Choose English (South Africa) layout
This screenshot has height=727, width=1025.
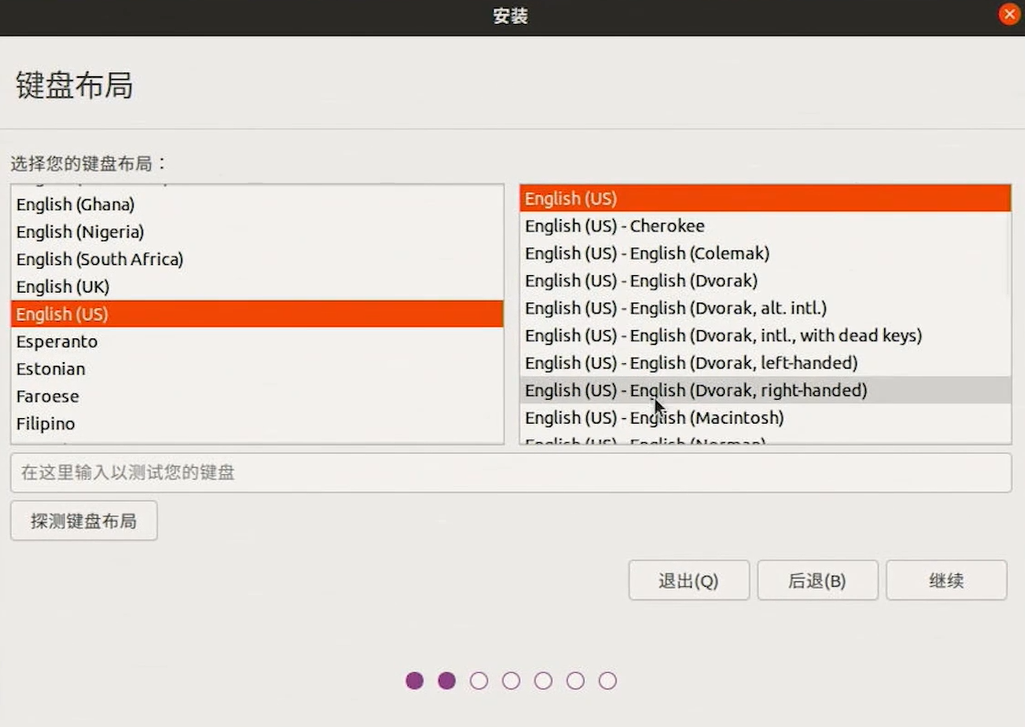point(257,260)
